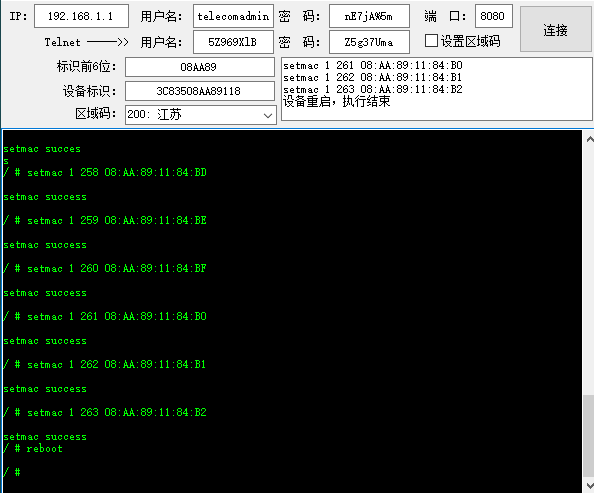The width and height of the screenshot is (594, 493).
Task: Click the reboot command line in terminal
Action: [x=33, y=449]
